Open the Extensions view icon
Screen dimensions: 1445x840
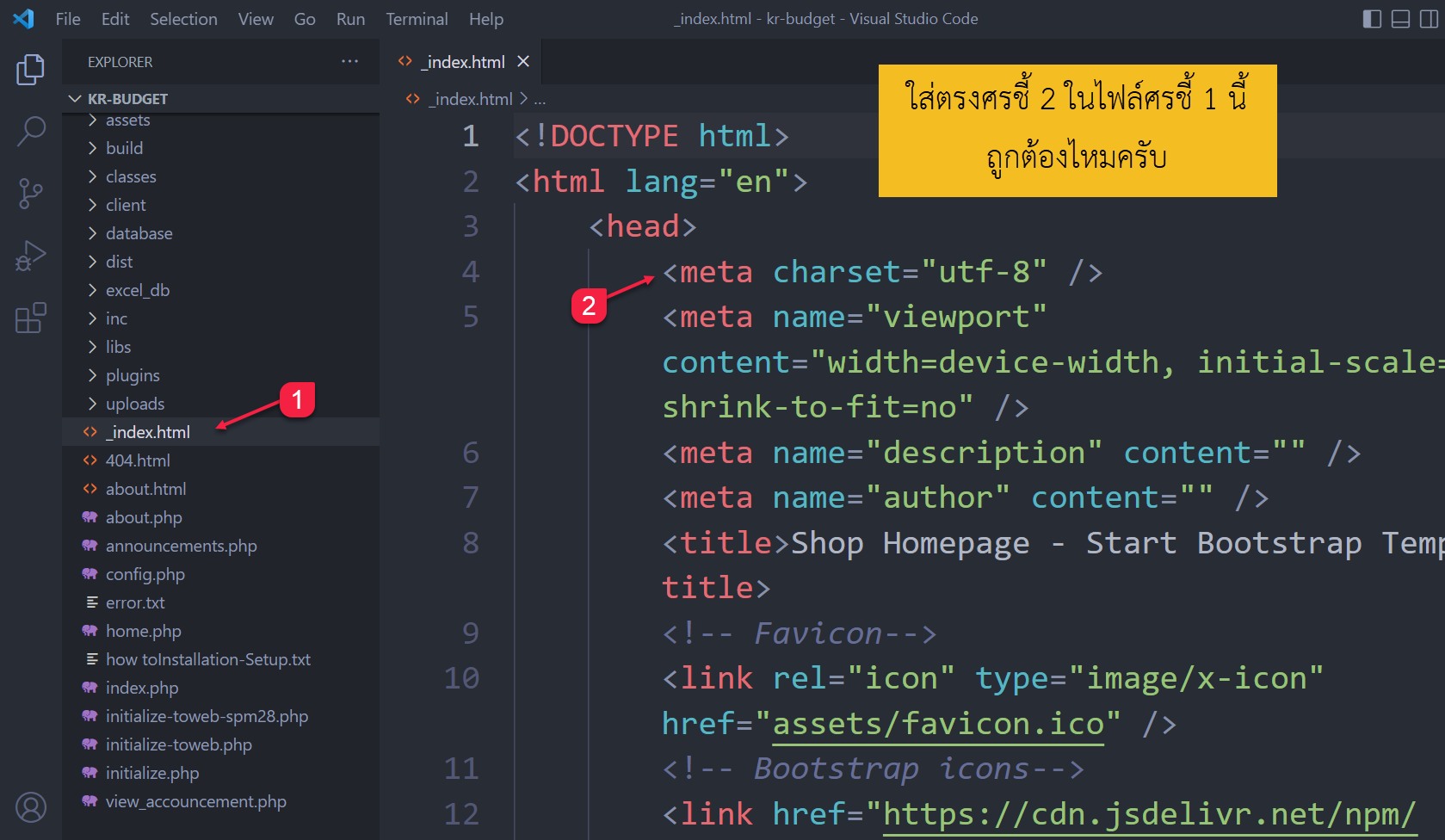coord(31,318)
